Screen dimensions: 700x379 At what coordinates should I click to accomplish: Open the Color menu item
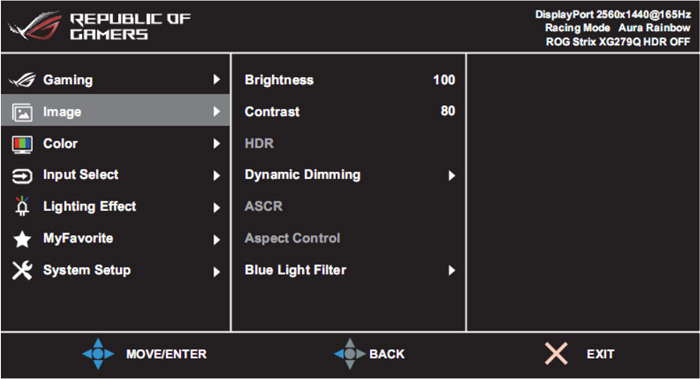pyautogui.click(x=116, y=144)
